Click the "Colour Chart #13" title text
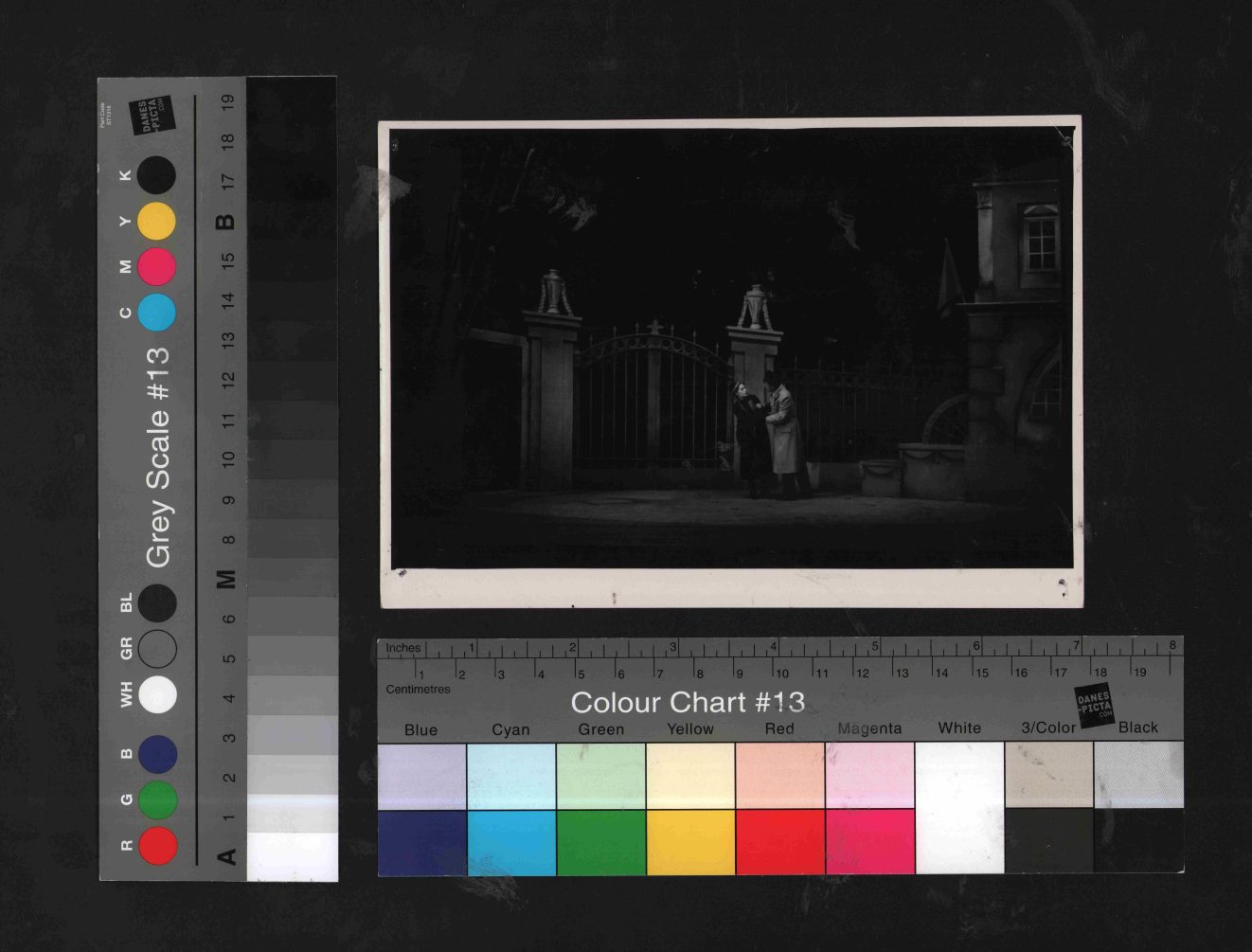Image resolution: width=1252 pixels, height=952 pixels. (x=688, y=702)
